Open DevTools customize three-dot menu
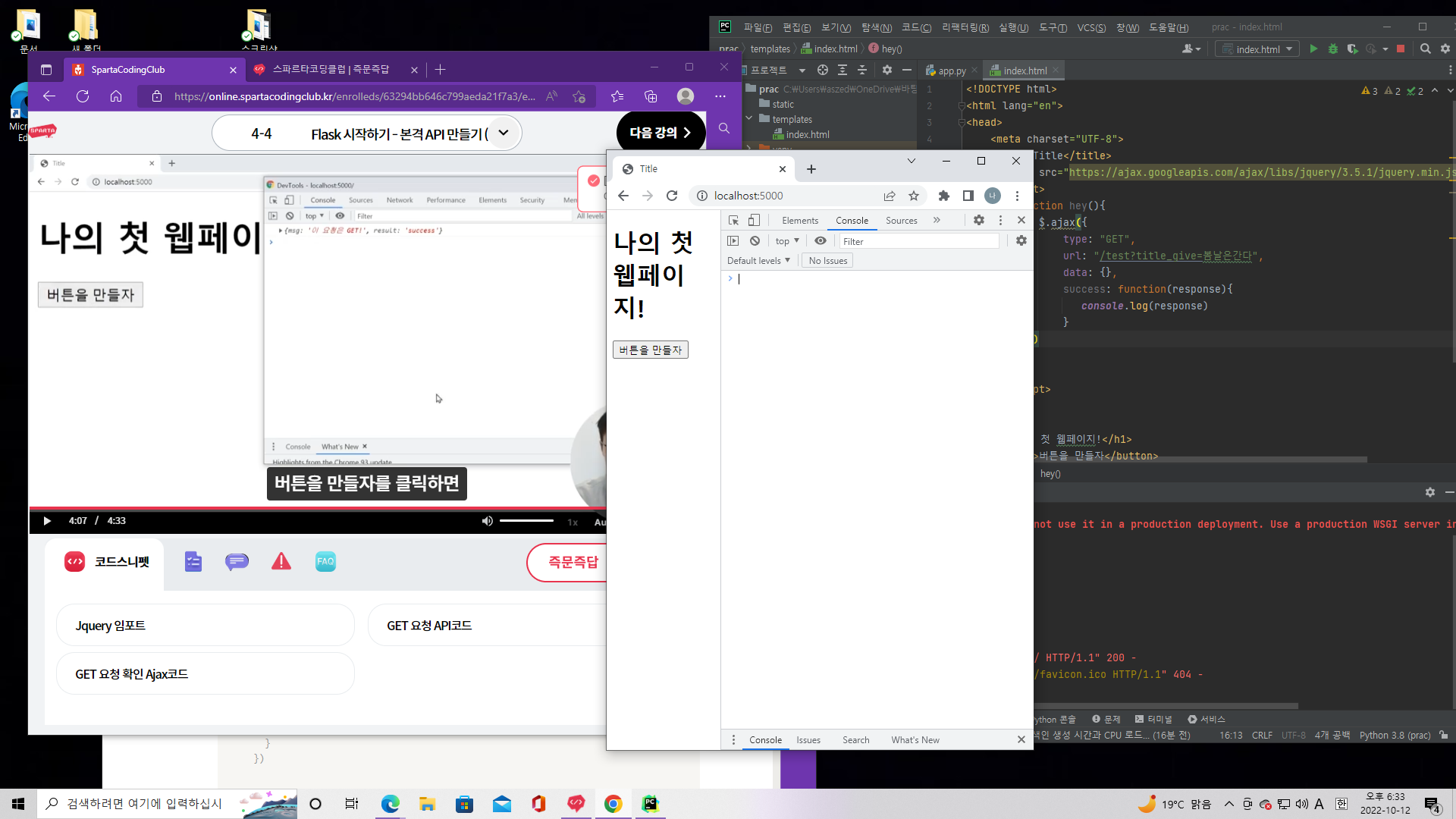Viewport: 1456px width, 819px height. click(x=1000, y=220)
